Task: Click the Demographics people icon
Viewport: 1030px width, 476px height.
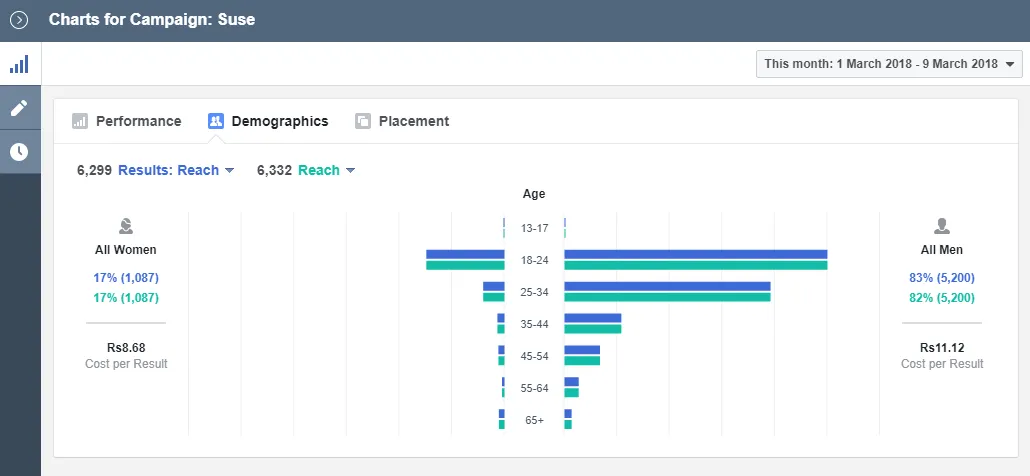Action: 216,121
